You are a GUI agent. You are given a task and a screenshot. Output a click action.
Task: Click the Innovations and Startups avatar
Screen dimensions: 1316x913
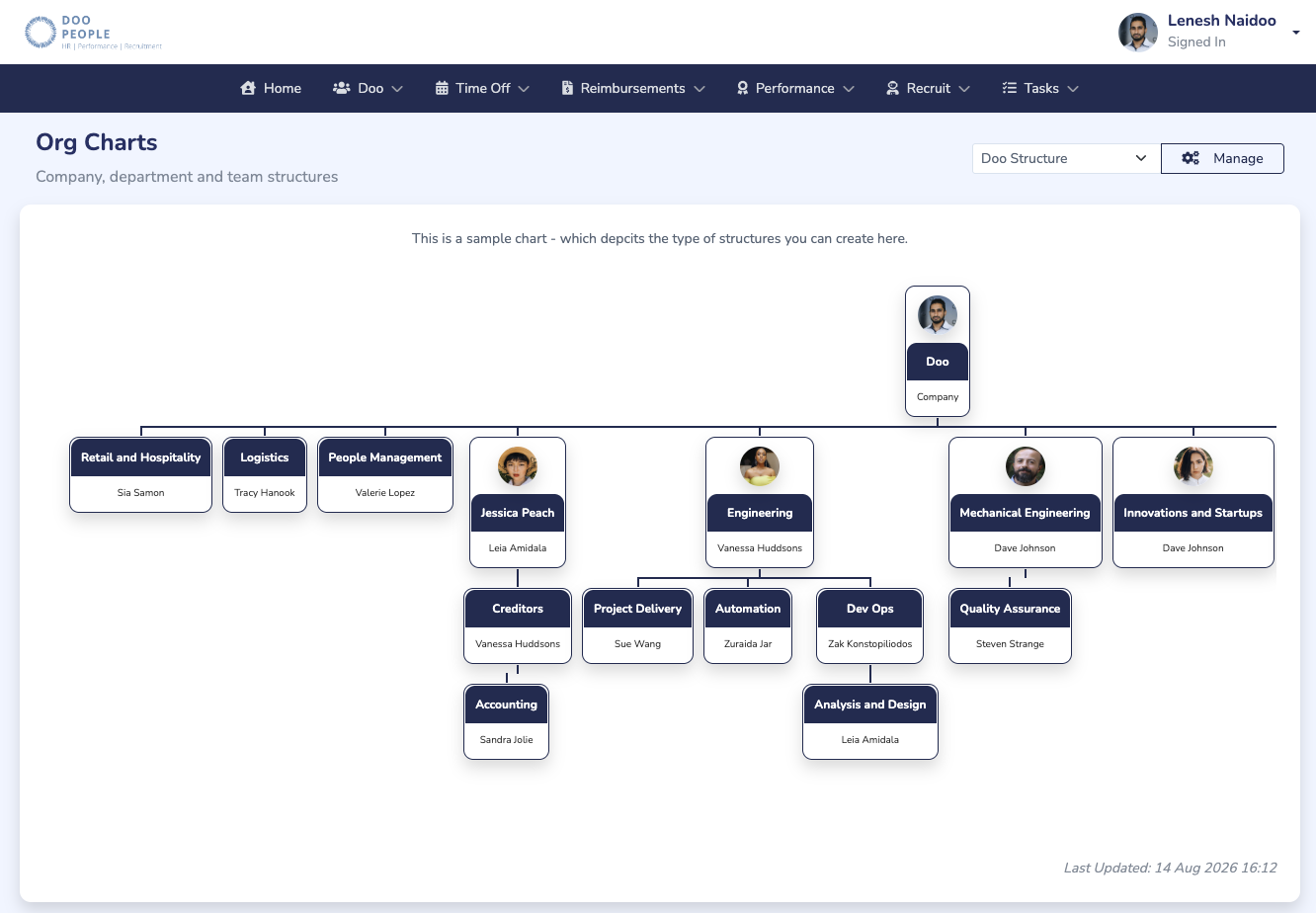(x=1193, y=466)
